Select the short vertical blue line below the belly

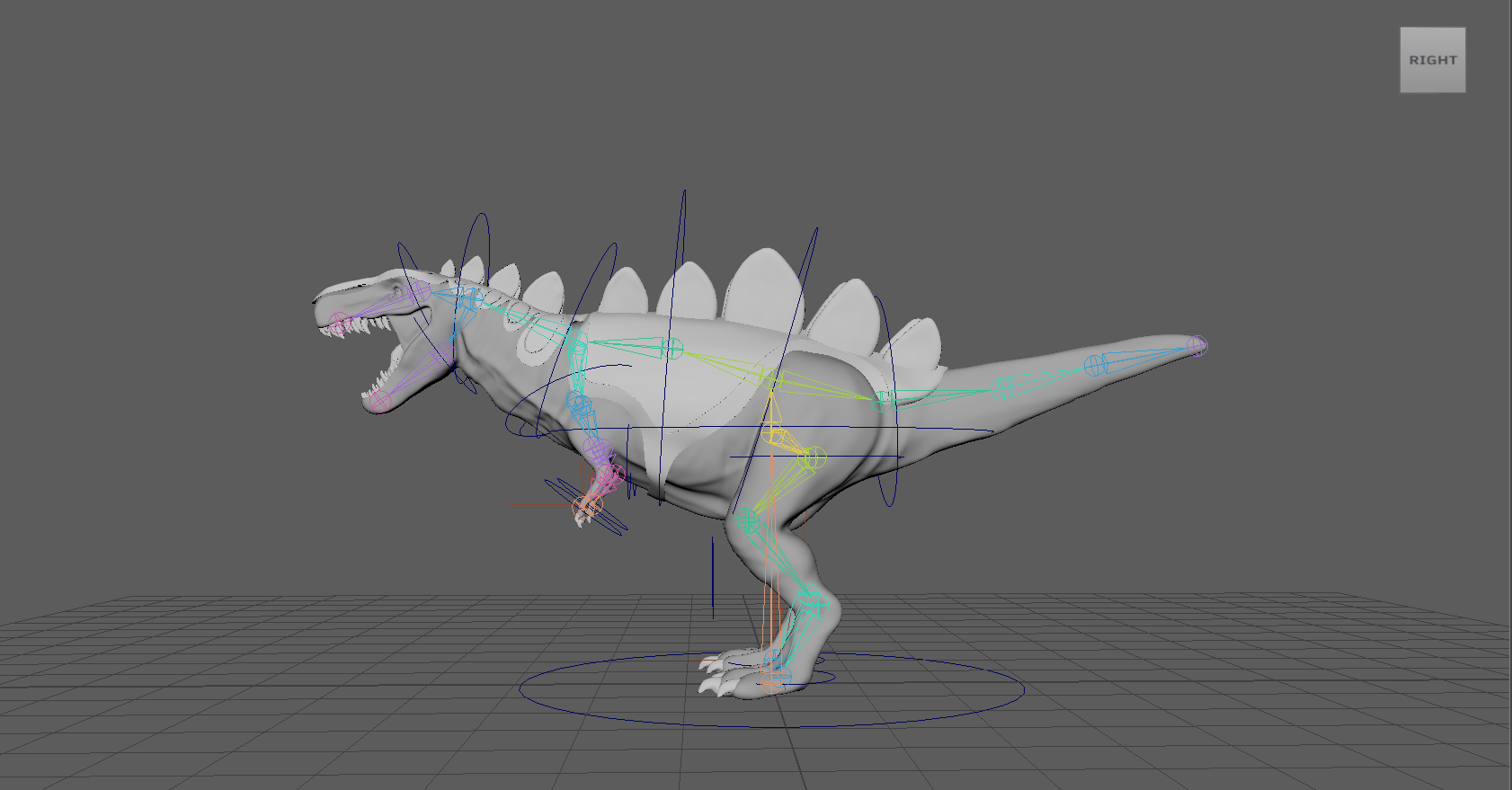pyautogui.click(x=713, y=575)
